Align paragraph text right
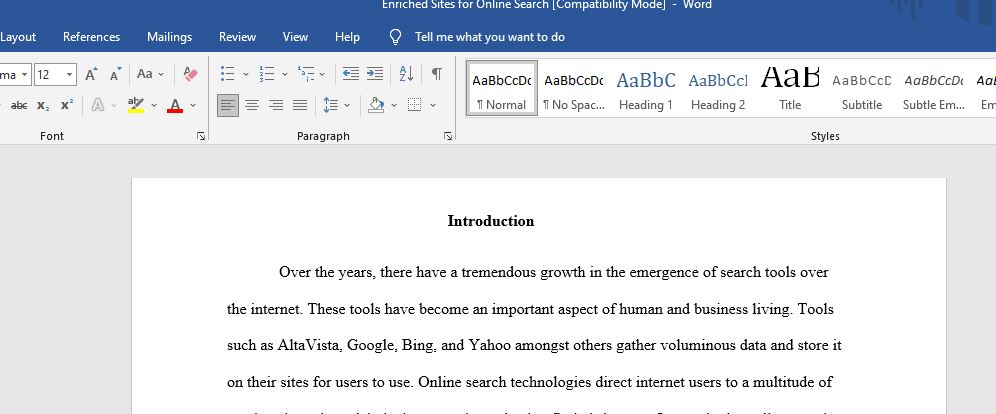Viewport: 996px width, 414px height. (x=276, y=105)
